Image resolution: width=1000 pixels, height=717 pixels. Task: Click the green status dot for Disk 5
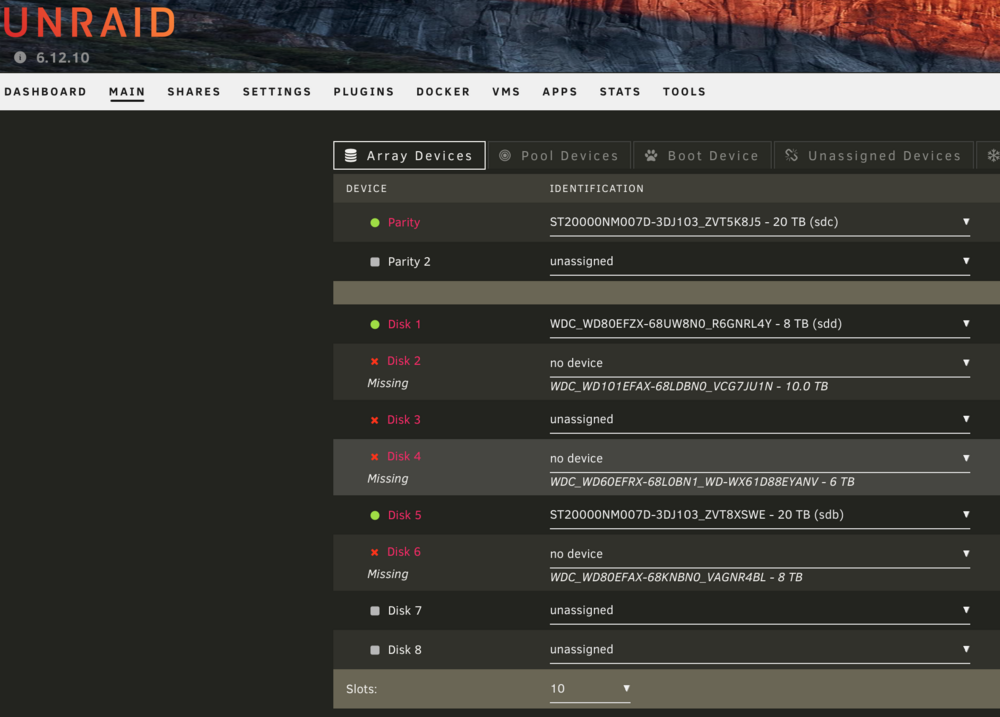[375, 515]
